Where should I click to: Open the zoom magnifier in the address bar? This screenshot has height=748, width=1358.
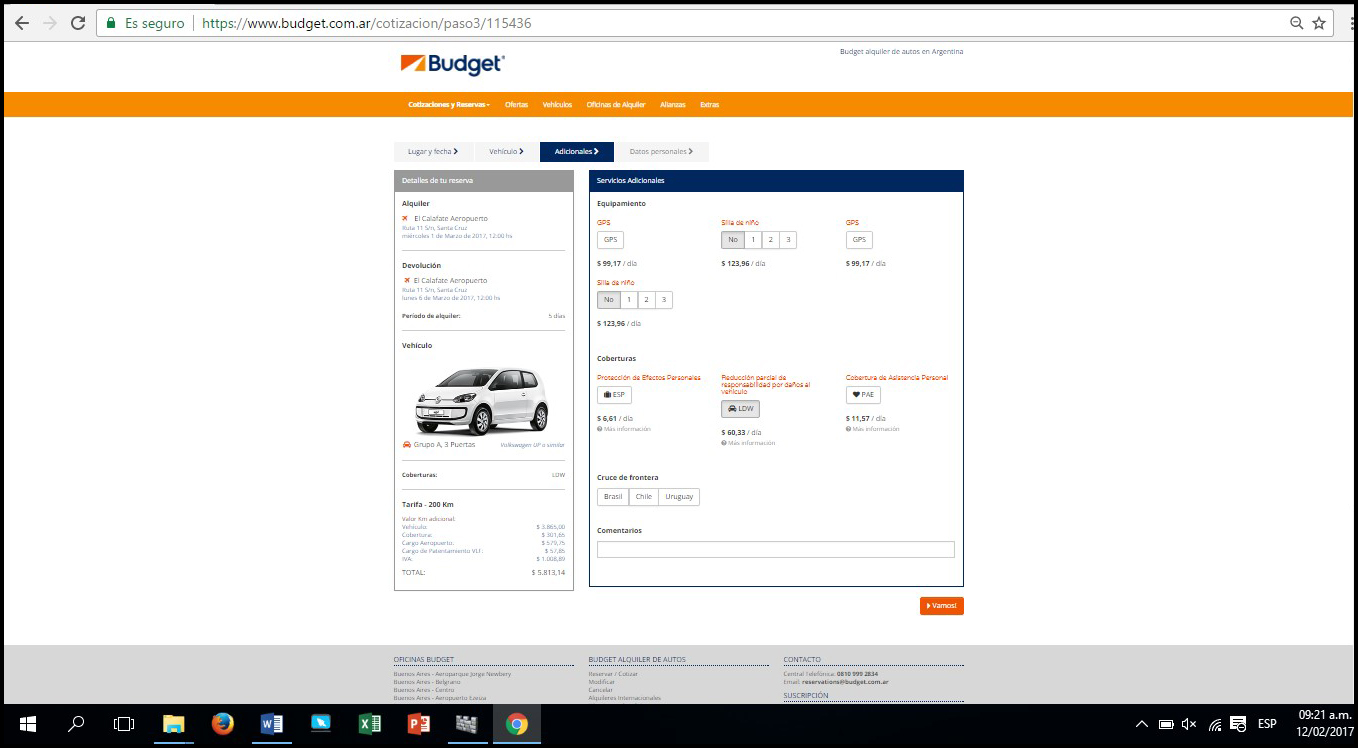coord(1296,23)
